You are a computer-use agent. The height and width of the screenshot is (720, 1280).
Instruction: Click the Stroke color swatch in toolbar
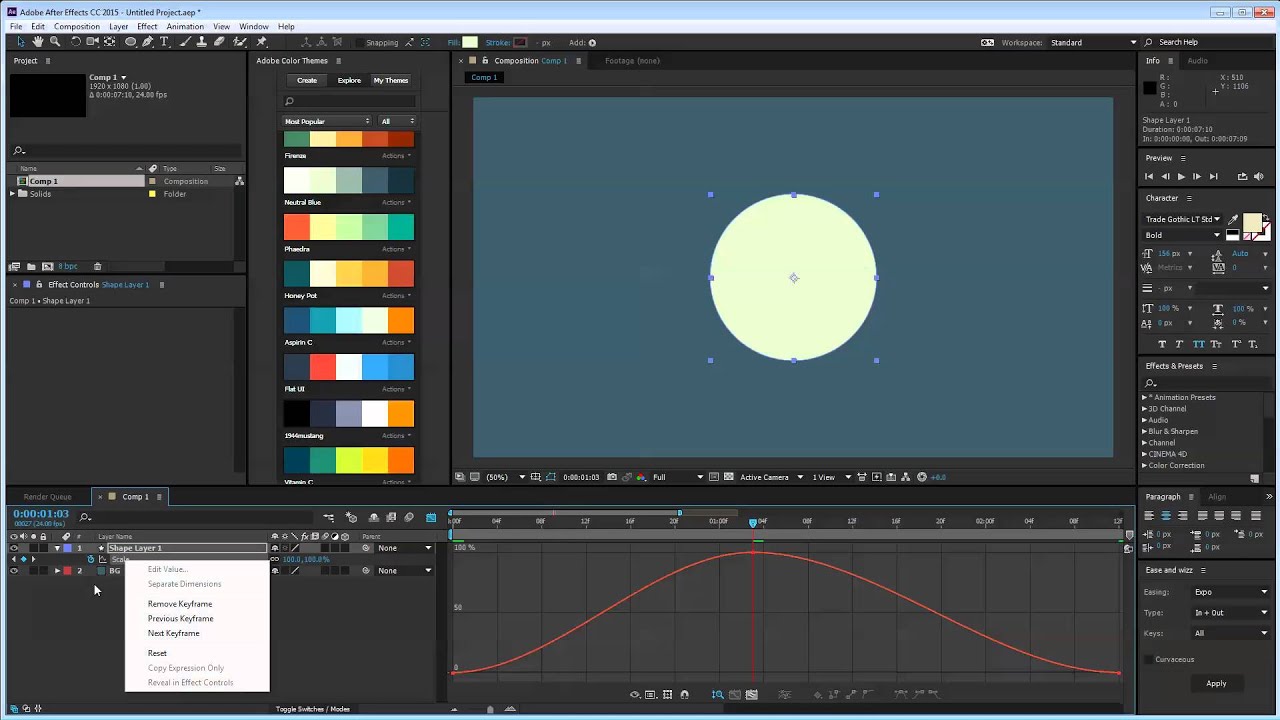point(520,42)
